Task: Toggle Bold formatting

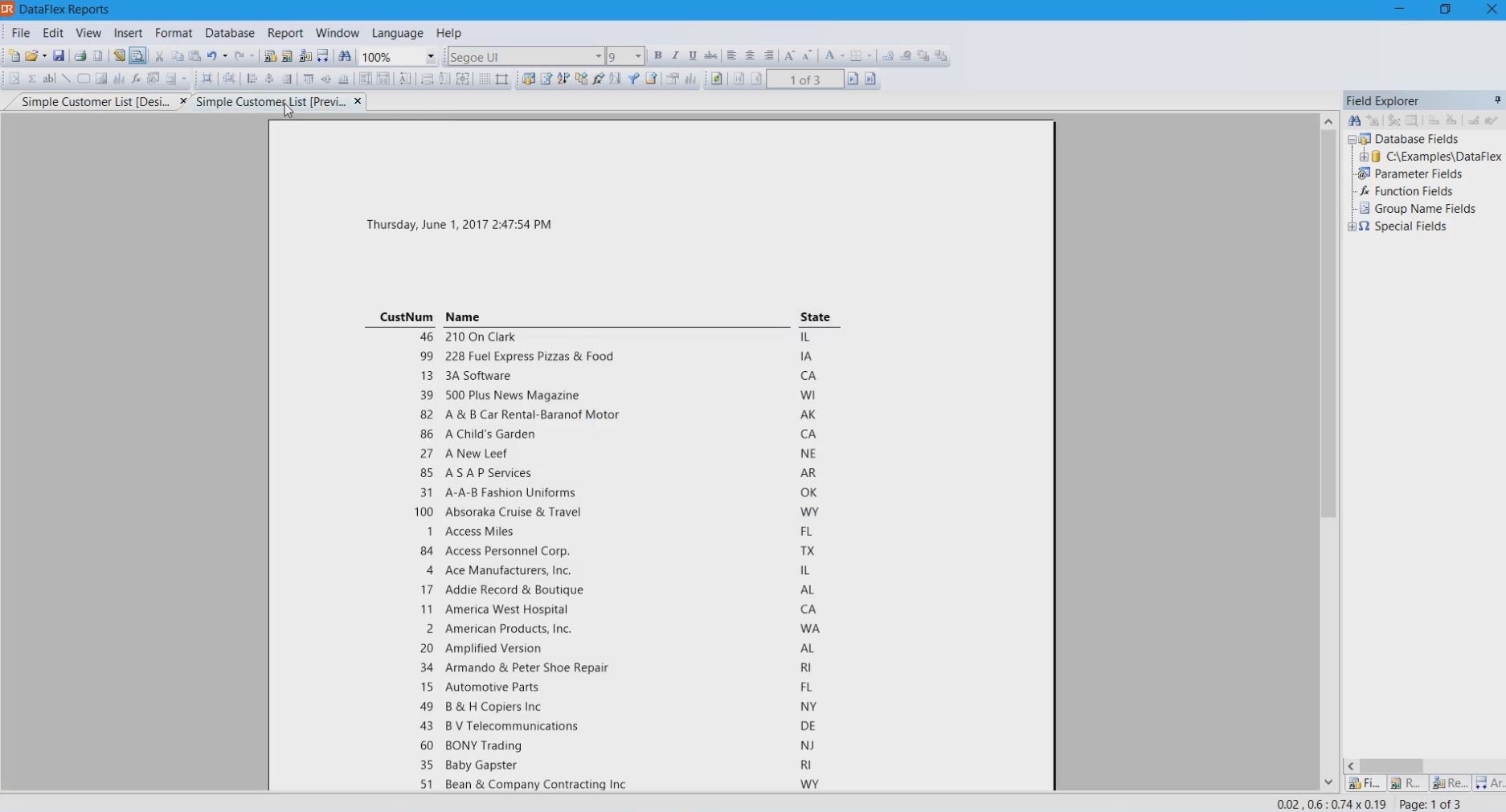Action: pos(657,56)
